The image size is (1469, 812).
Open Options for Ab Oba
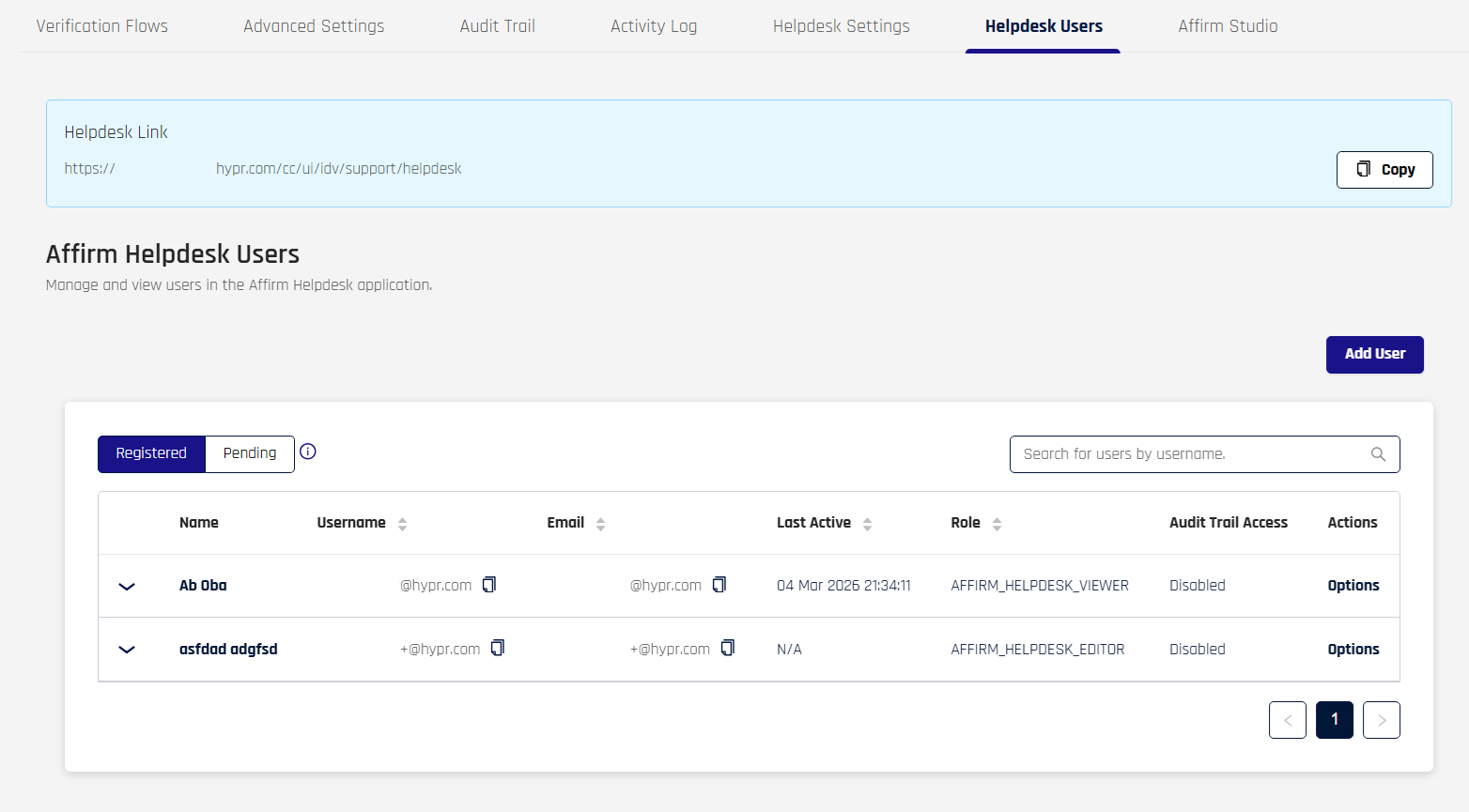click(1353, 586)
